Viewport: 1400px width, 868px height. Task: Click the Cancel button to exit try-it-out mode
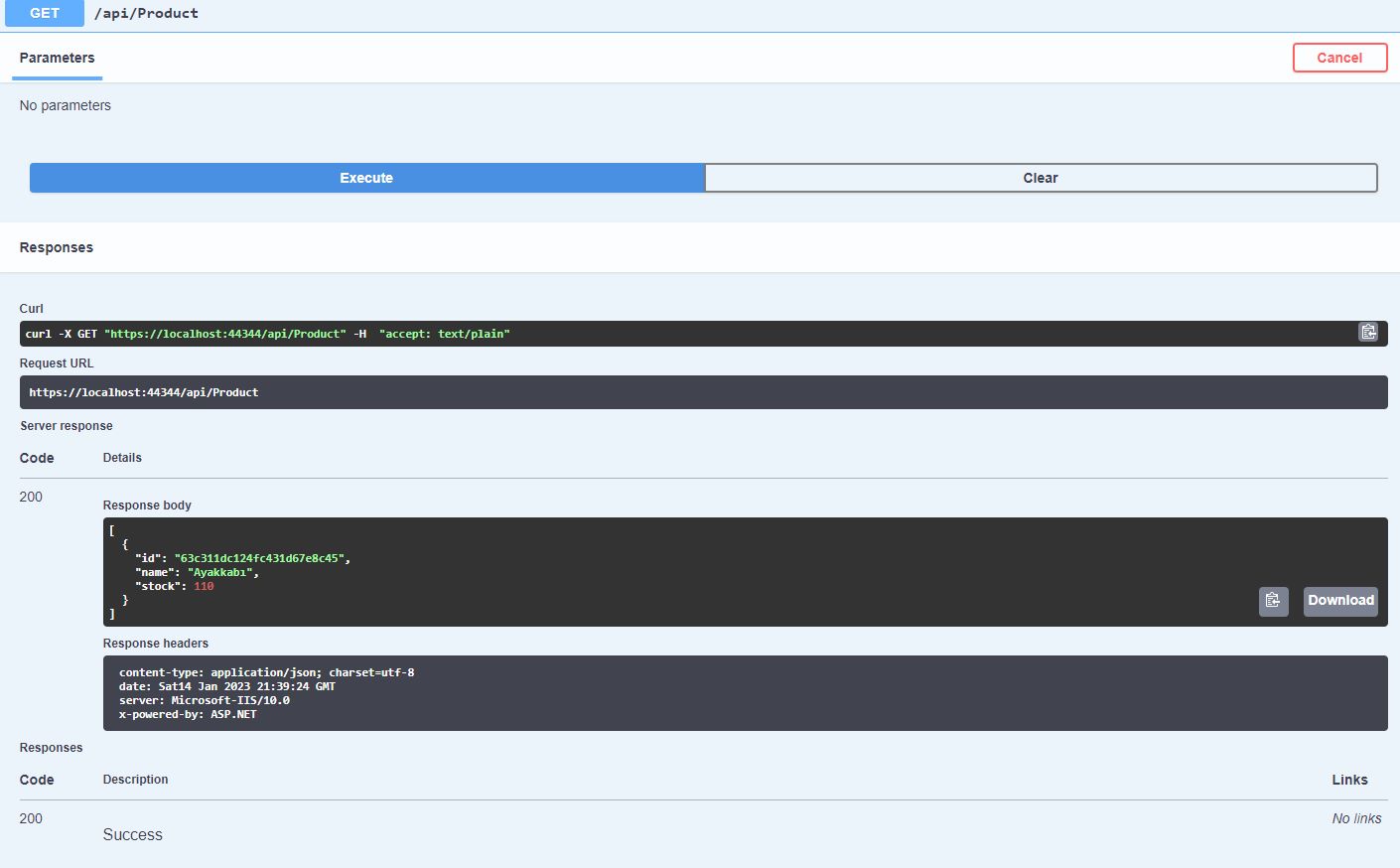[1339, 57]
